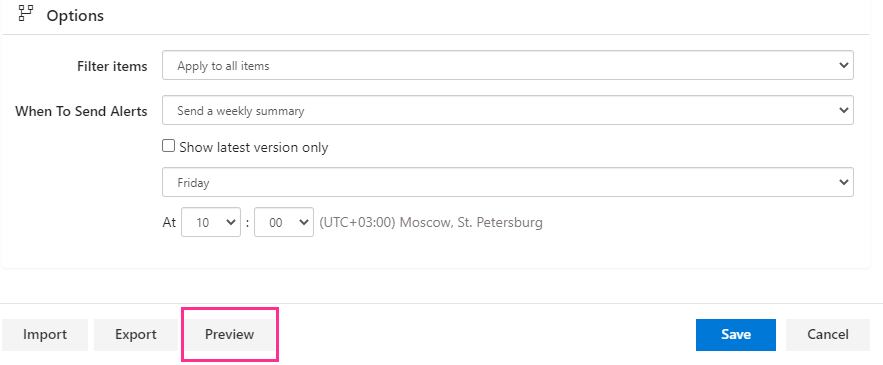
Task: Open the 'Send a weekly summary' dropdown
Action: tap(507, 110)
